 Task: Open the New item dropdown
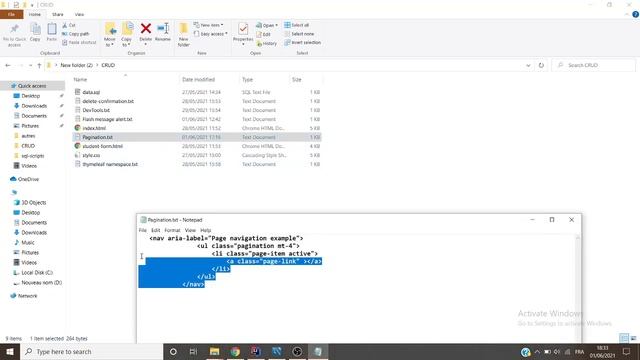tap(208, 25)
